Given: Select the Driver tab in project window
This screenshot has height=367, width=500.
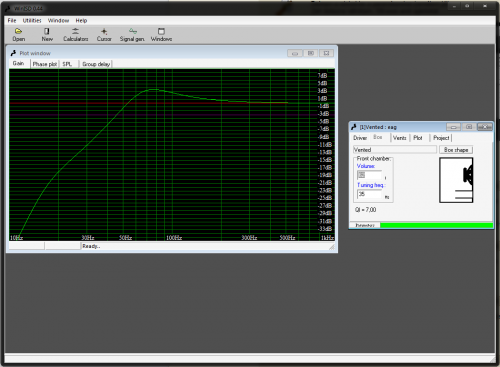Looking at the screenshot, I should tap(360, 138).
